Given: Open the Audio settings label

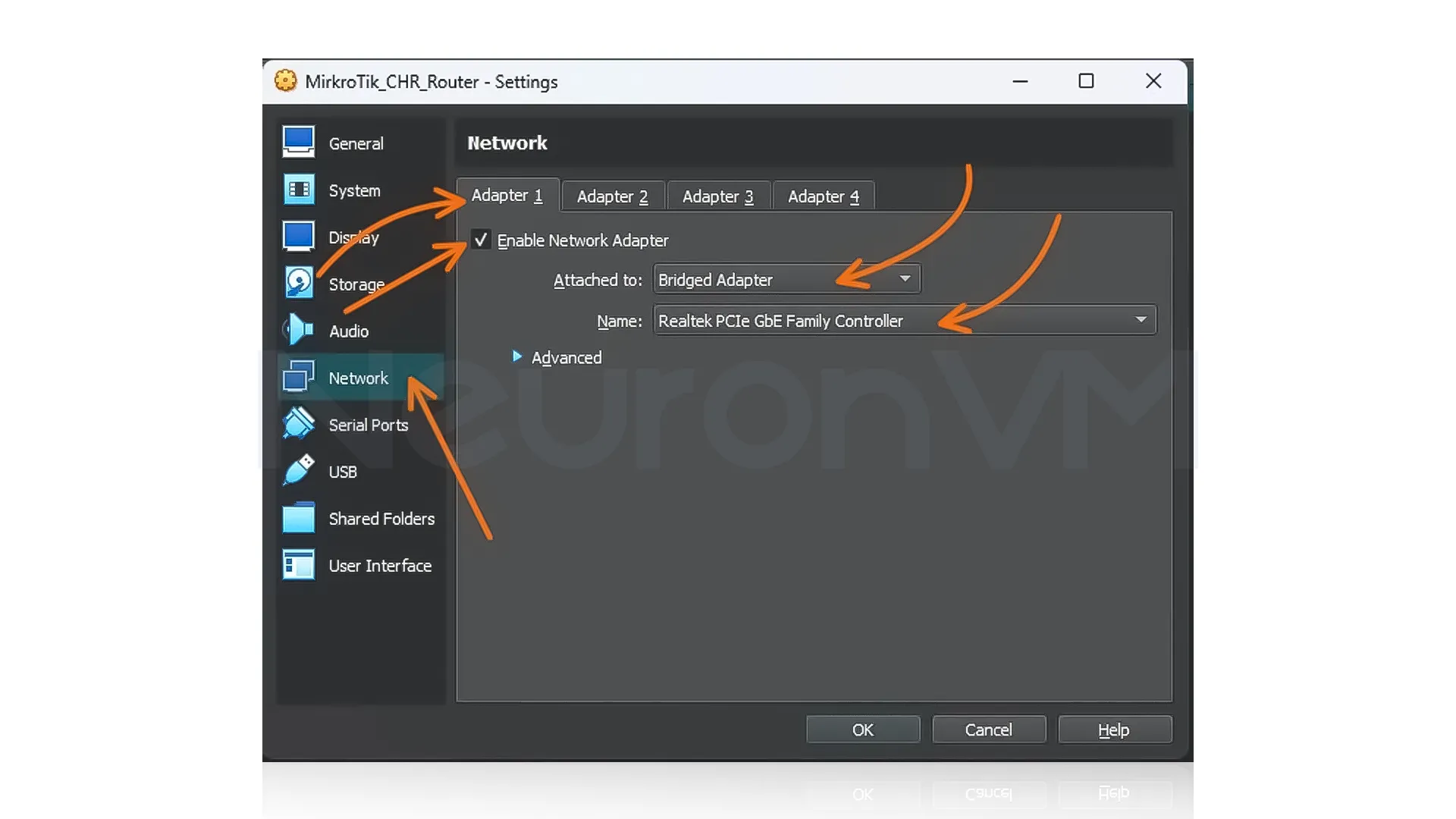Looking at the screenshot, I should 349,331.
